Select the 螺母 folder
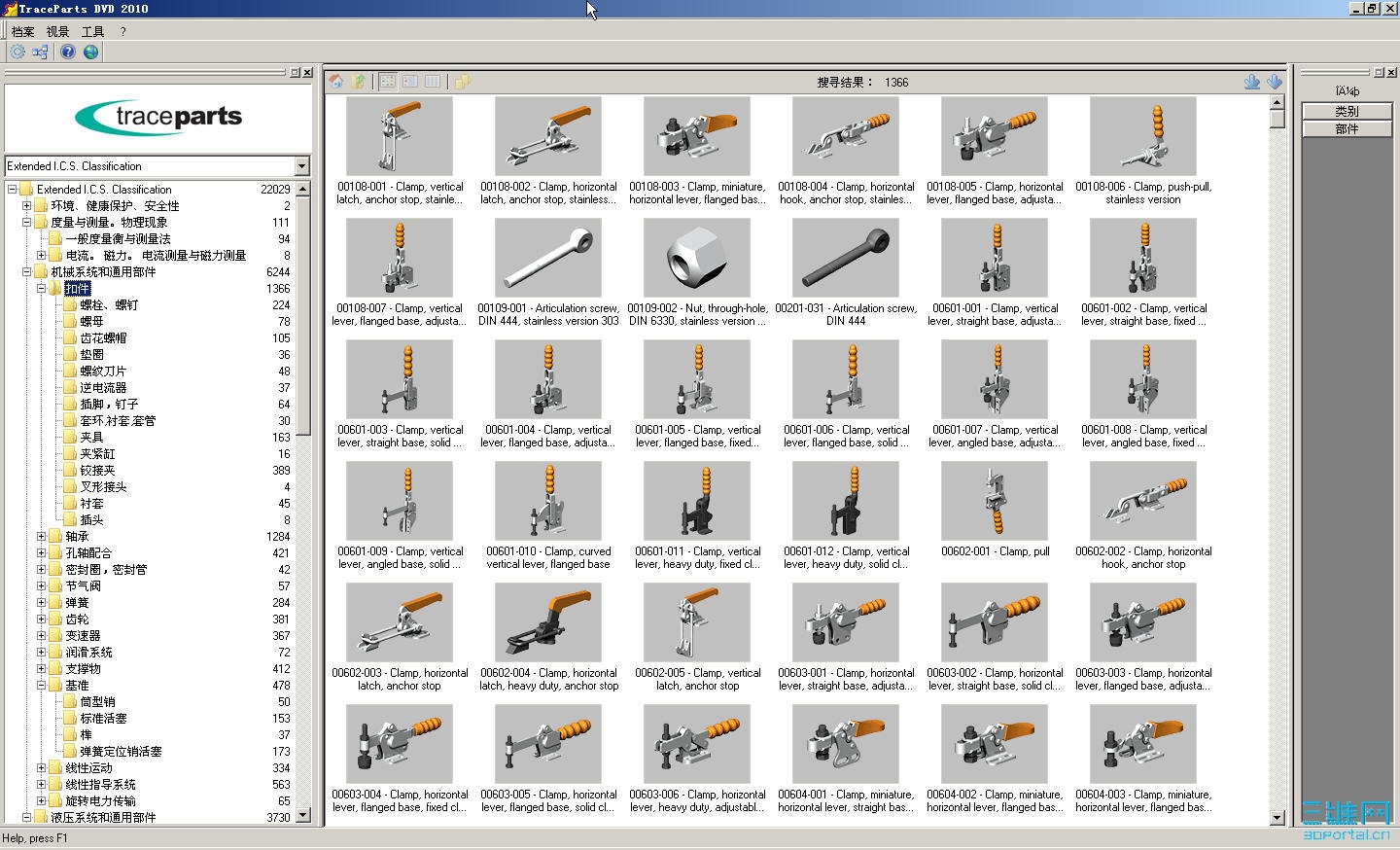Screen dimensions: 1400x850 pos(91,322)
